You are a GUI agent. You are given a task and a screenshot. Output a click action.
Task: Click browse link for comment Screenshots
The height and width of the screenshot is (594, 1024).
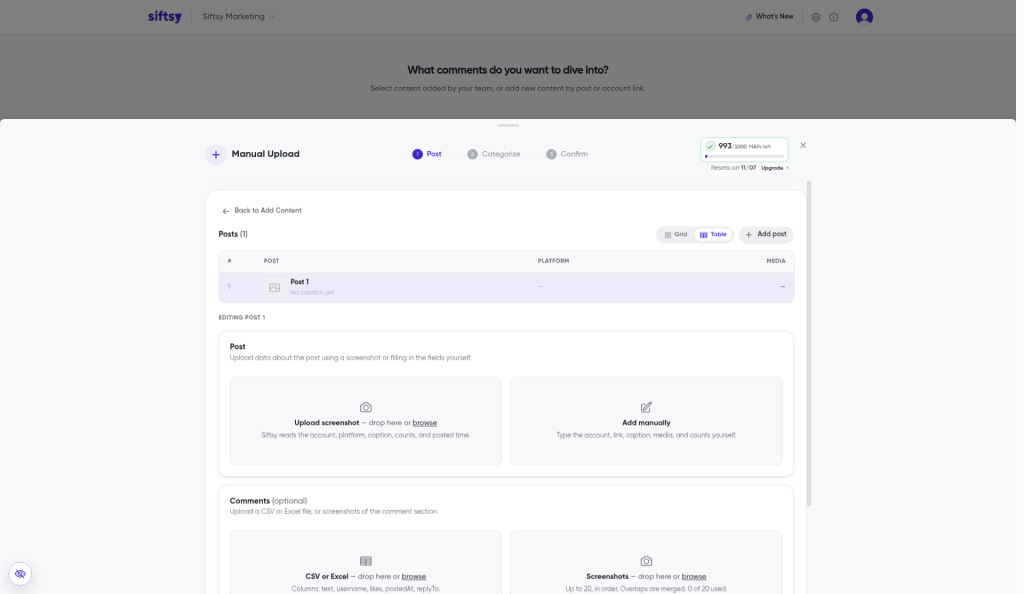click(x=694, y=577)
